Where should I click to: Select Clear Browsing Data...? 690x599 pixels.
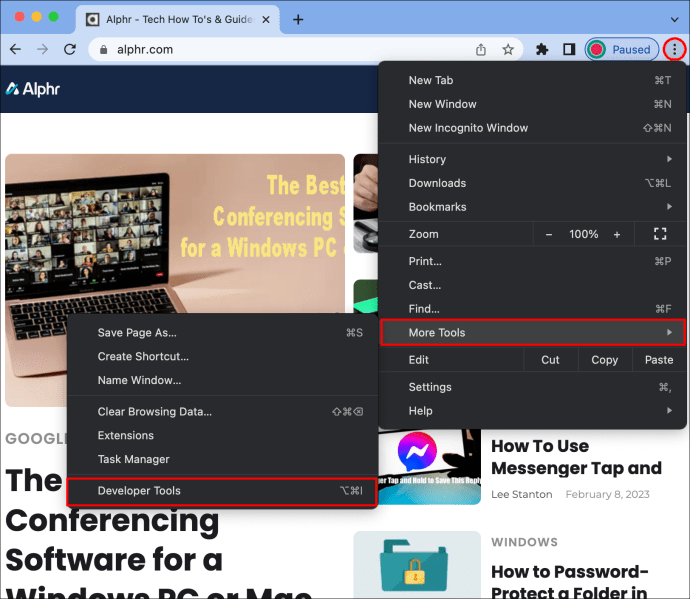[222, 412]
